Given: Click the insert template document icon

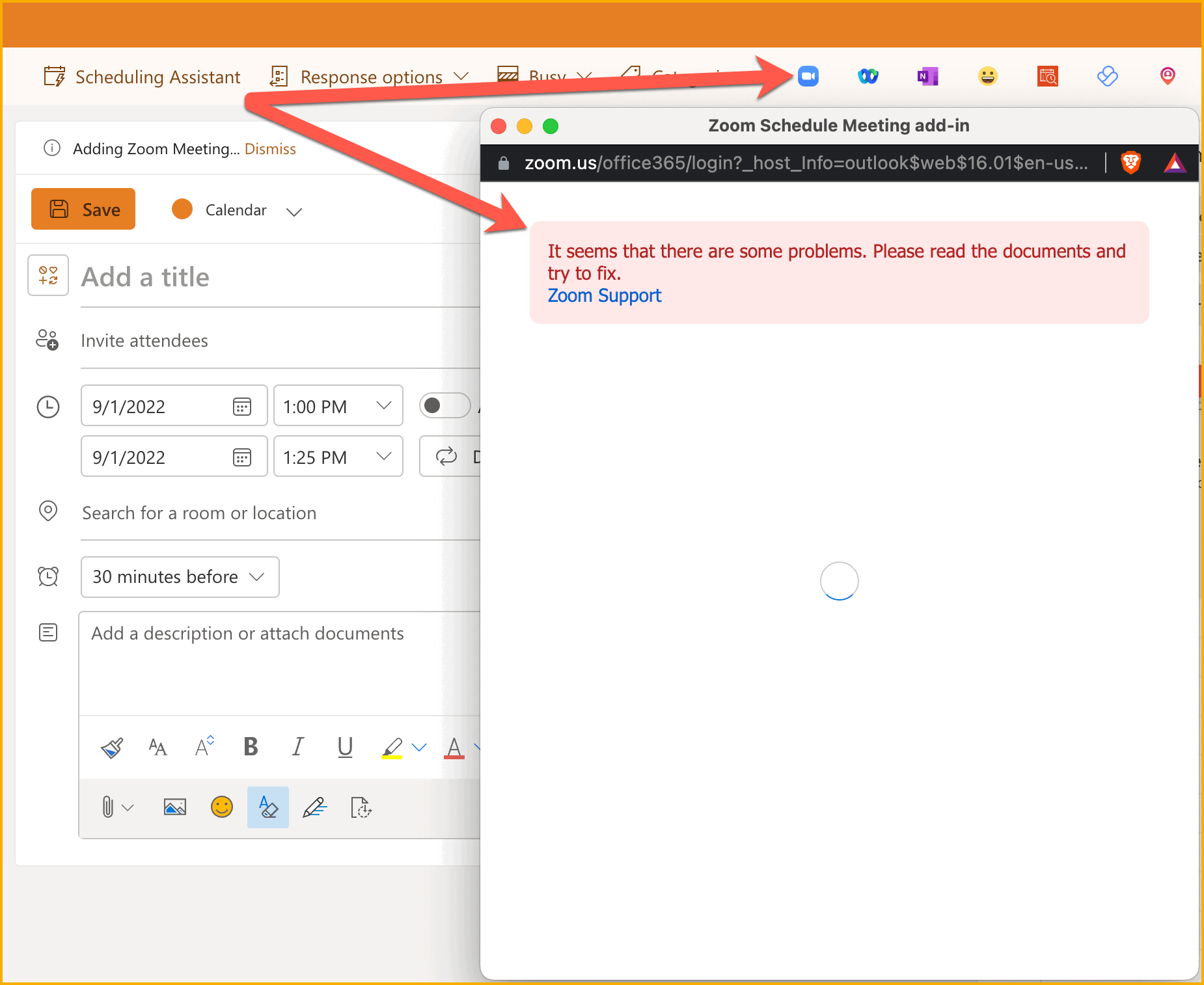Looking at the screenshot, I should coord(361,807).
